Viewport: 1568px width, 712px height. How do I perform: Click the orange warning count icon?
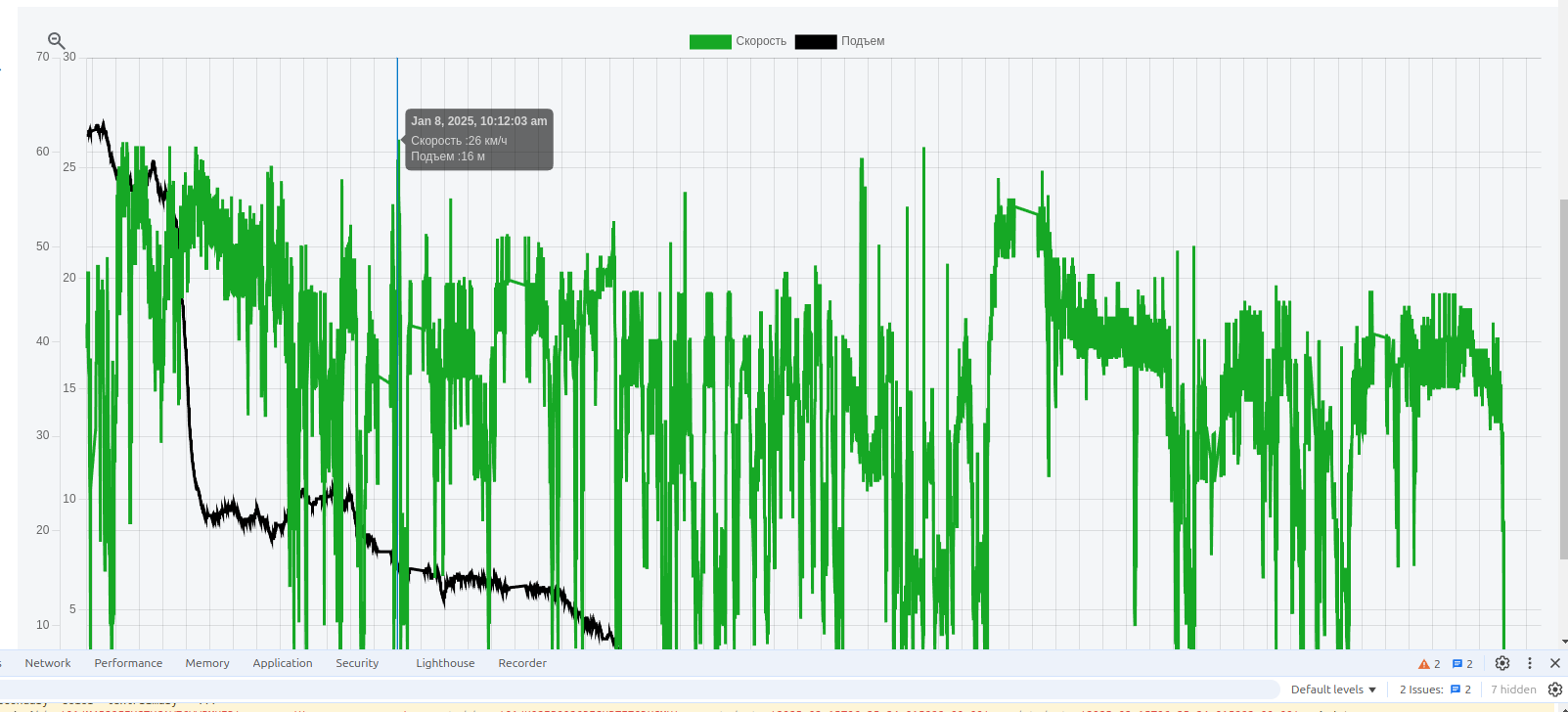[1424, 664]
